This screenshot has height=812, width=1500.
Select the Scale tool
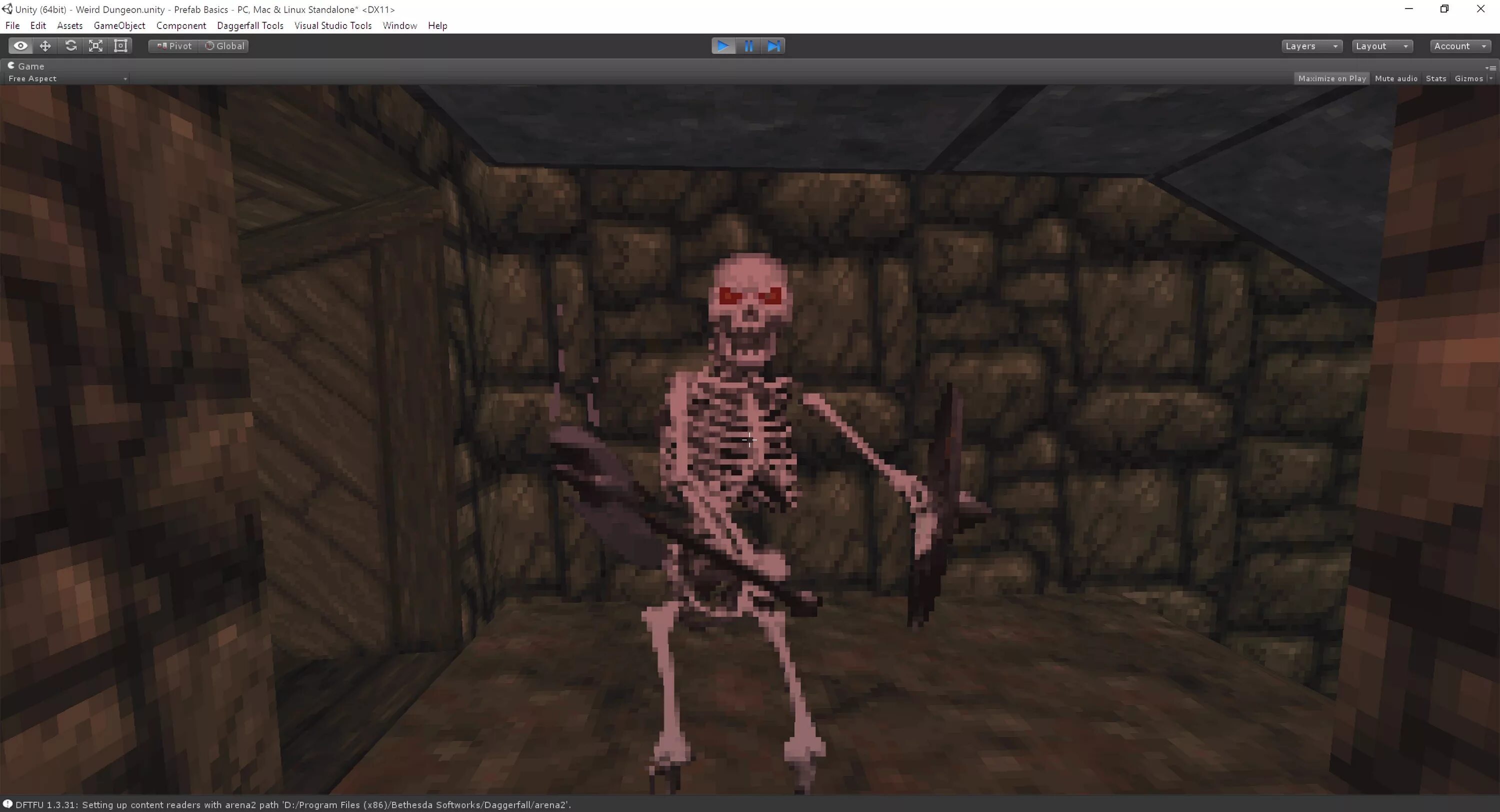click(95, 46)
